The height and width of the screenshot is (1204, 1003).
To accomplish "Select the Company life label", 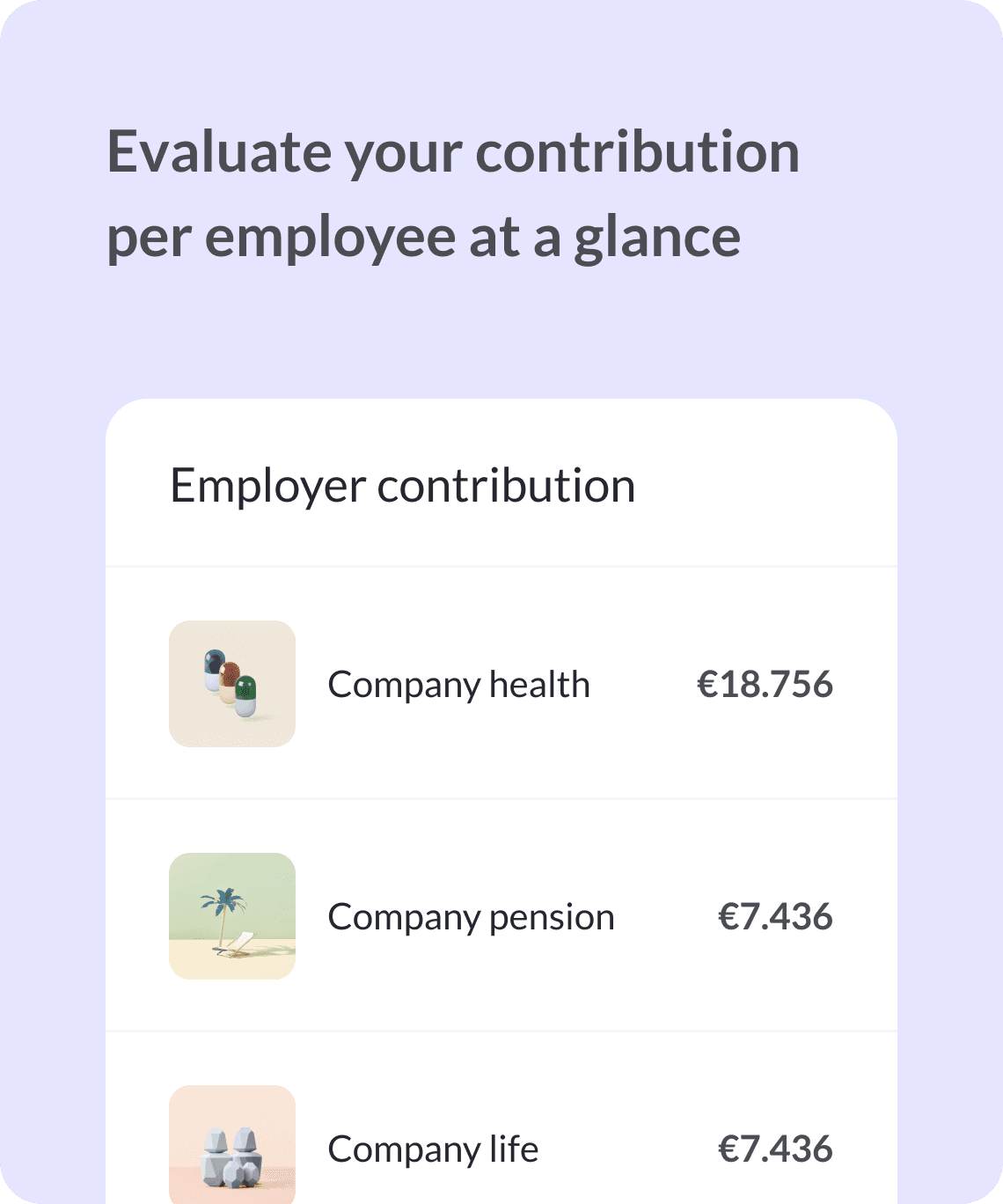I will coord(433,1149).
